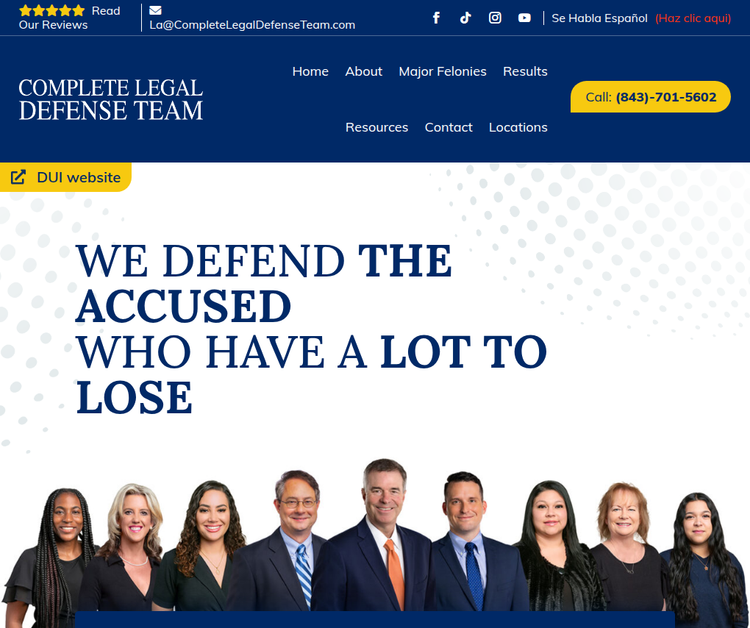View the Locations menu item
Screen dimensions: 750x628
click(518, 127)
